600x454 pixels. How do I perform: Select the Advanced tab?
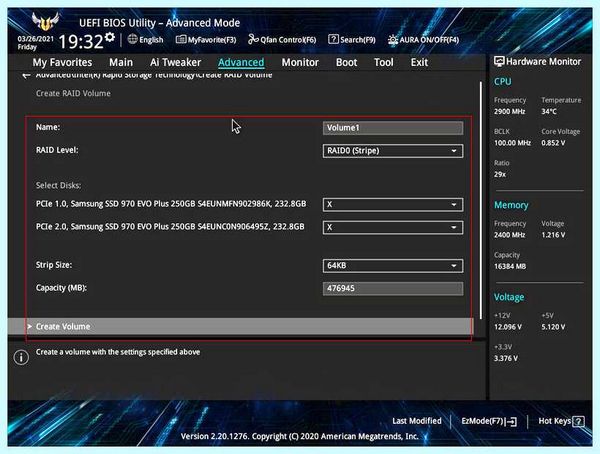click(241, 62)
